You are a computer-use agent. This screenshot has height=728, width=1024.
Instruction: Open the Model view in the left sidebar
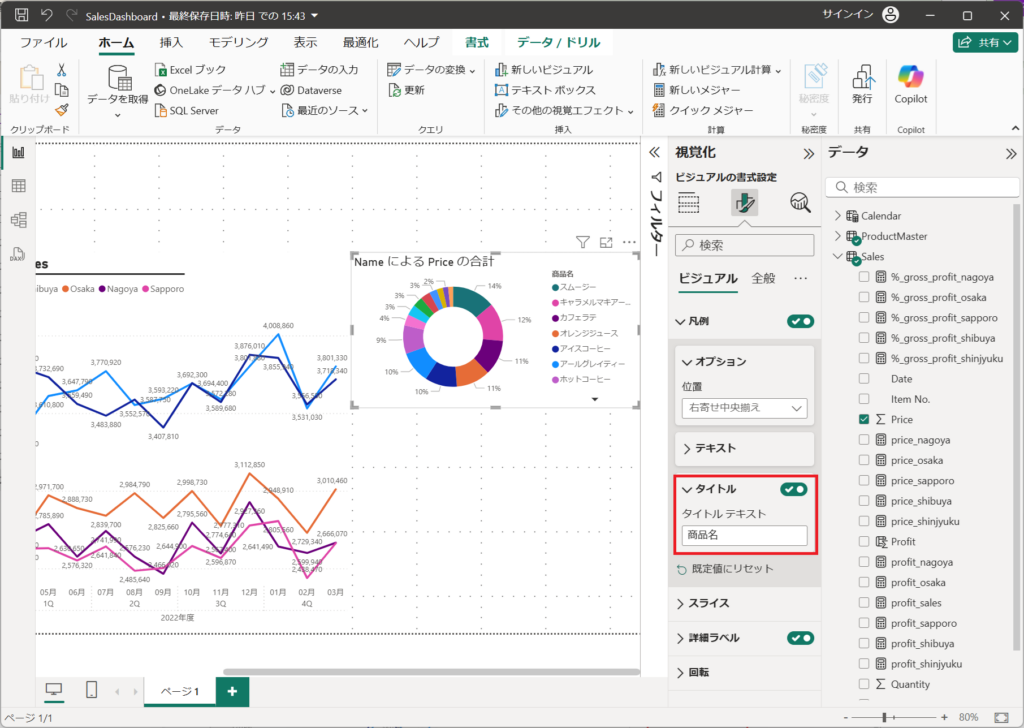pos(18,220)
